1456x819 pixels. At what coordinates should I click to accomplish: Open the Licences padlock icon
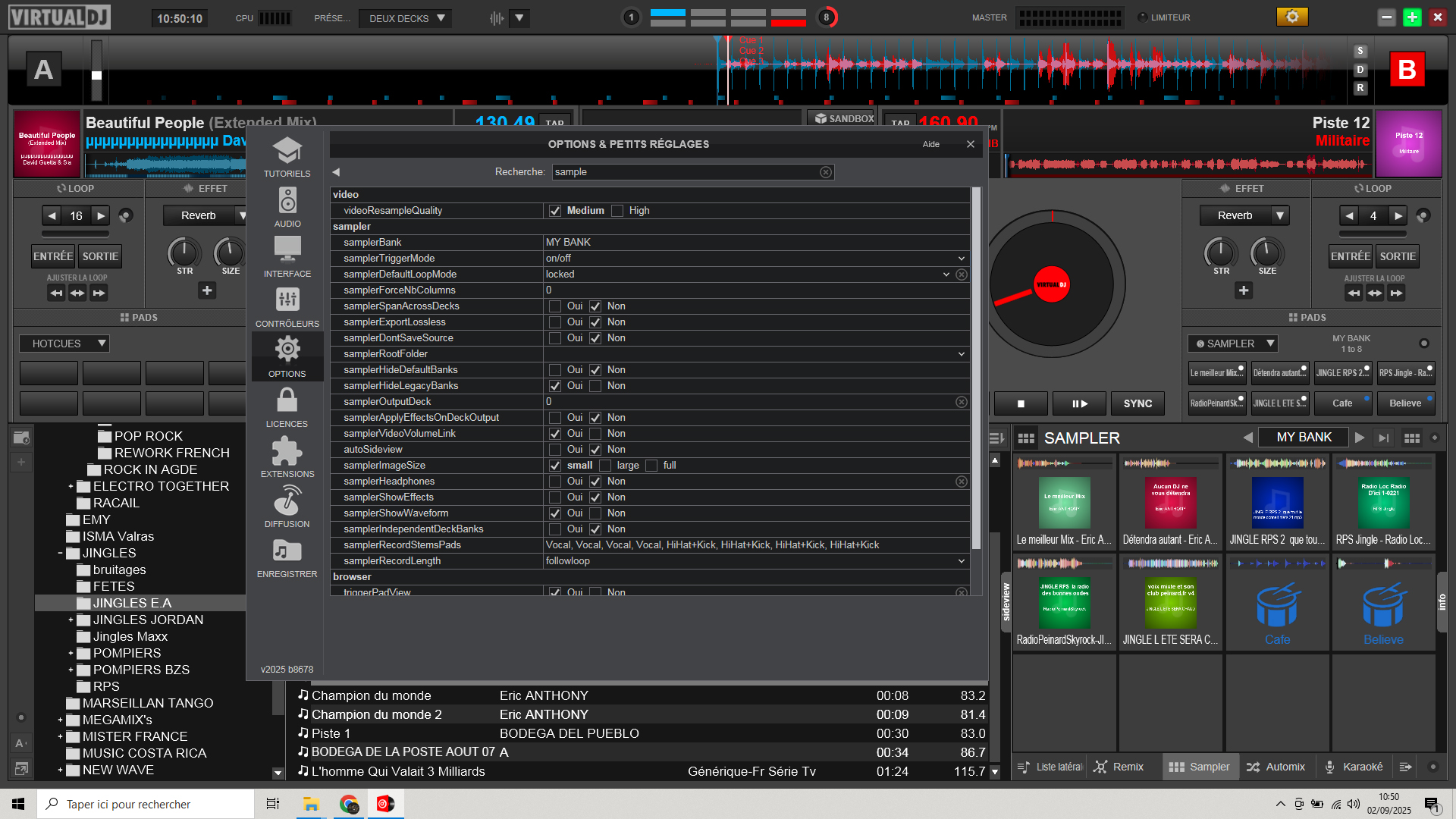287,400
